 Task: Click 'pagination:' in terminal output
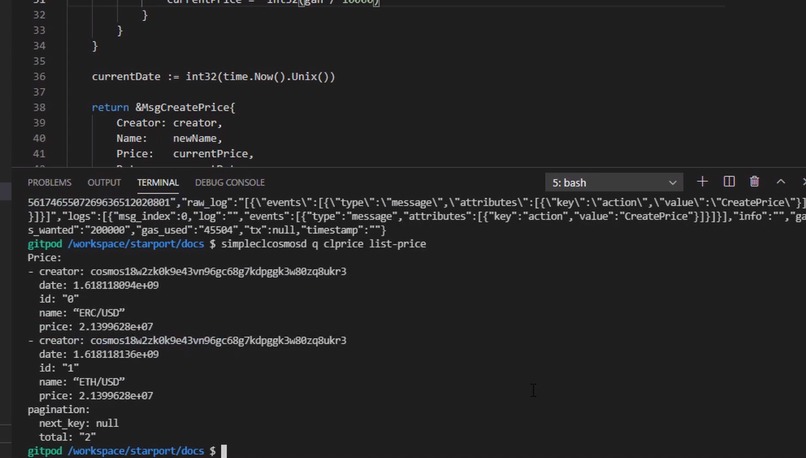[x=59, y=410]
